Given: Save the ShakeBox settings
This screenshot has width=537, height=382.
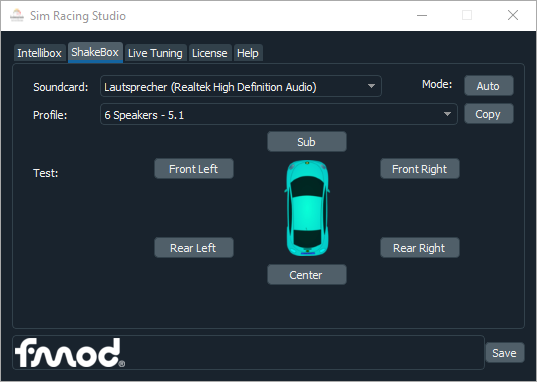Looking at the screenshot, I should tap(505, 353).
